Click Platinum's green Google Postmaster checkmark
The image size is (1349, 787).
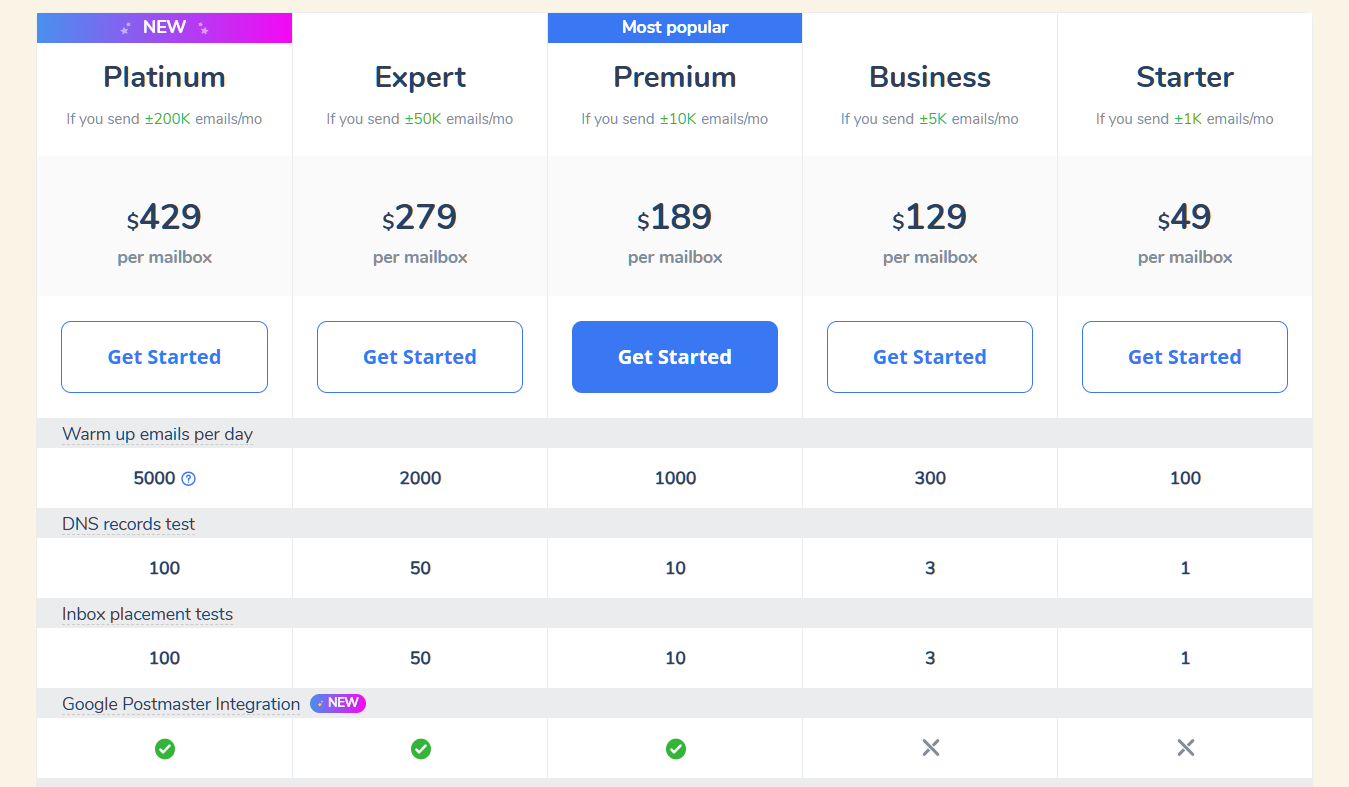165,748
